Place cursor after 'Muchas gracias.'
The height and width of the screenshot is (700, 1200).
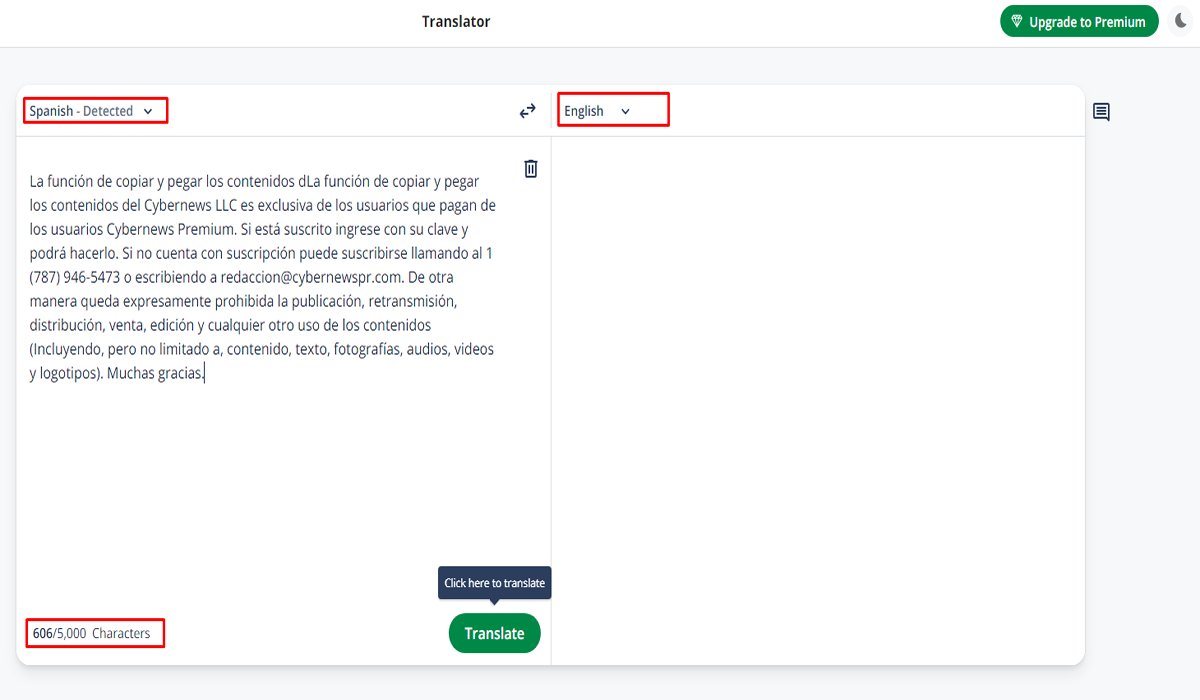(205, 373)
